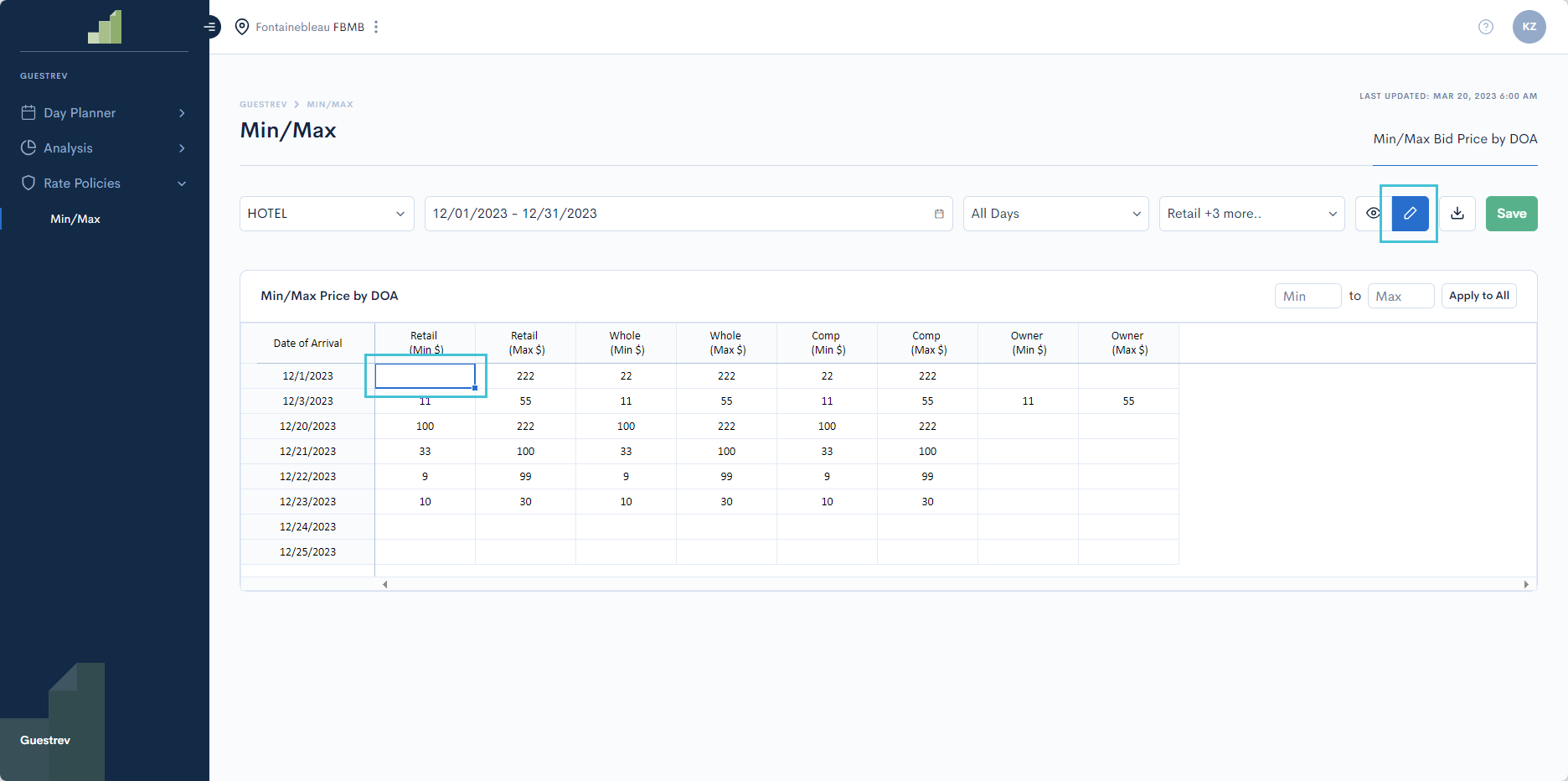Viewport: 1568px width, 781px height.
Task: Click Owner Min cell 11 for 12/3/2023
Action: (1028, 401)
